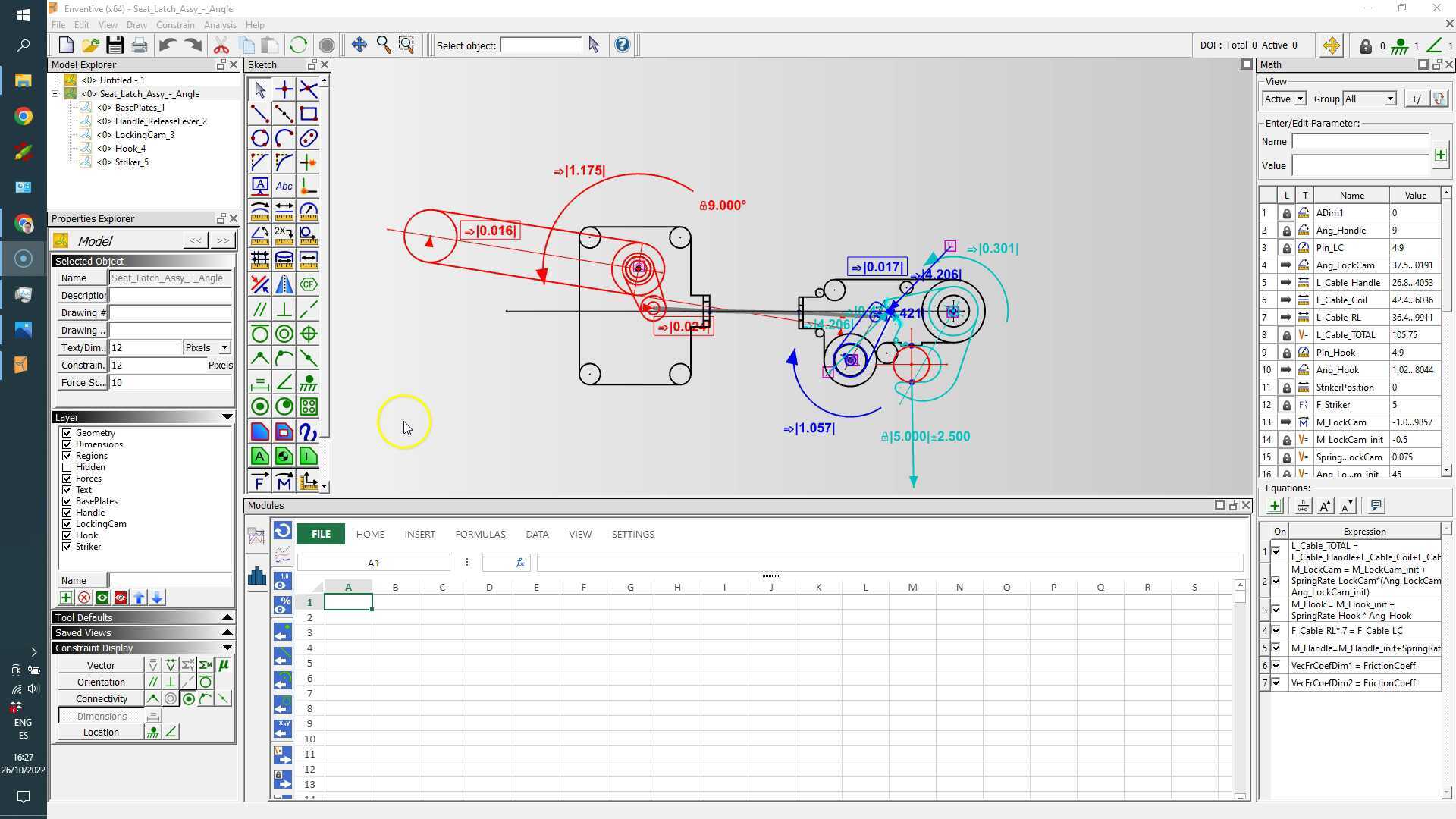
Task: Select the Force F tool in Sketch palette
Action: 260,481
